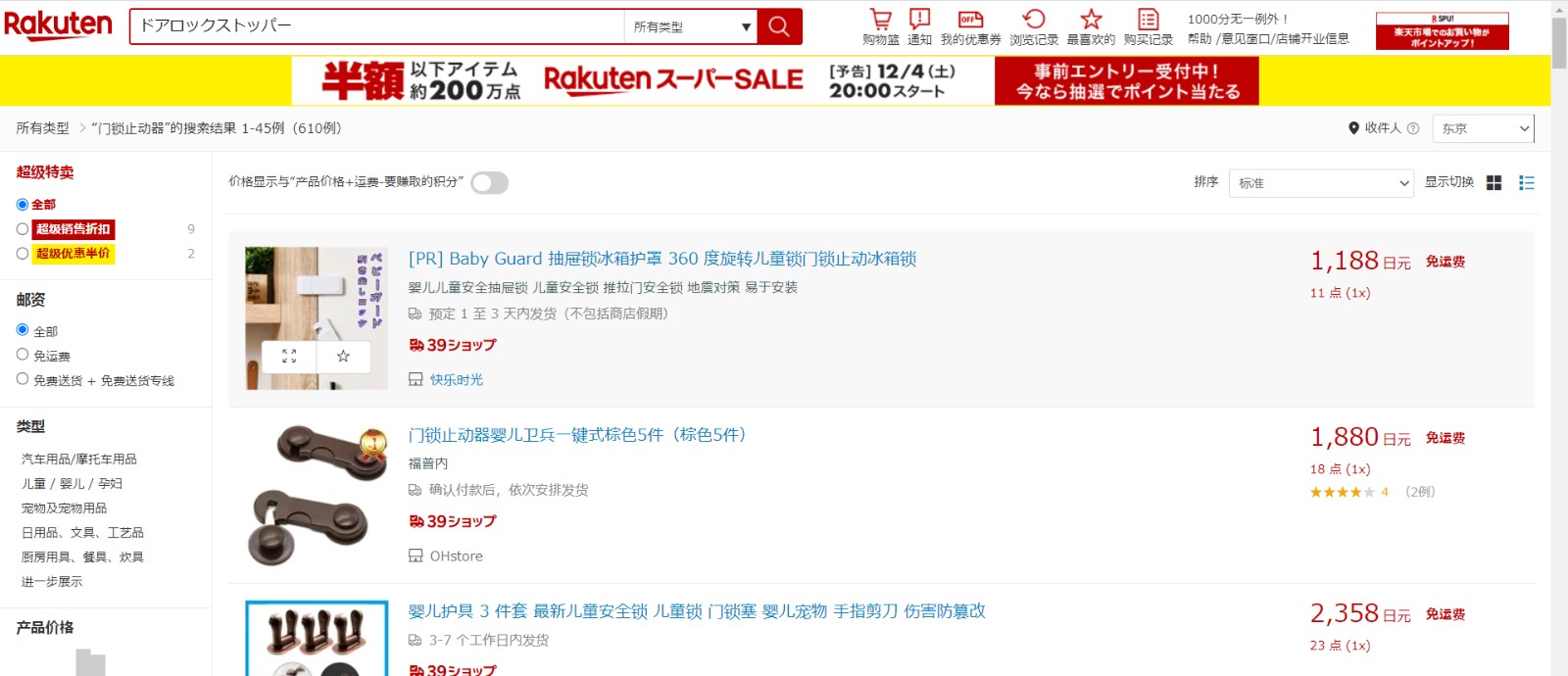Click the 39ショップ badge on Baby Guard item
Viewport: 1568px width, 676px height.
[453, 345]
